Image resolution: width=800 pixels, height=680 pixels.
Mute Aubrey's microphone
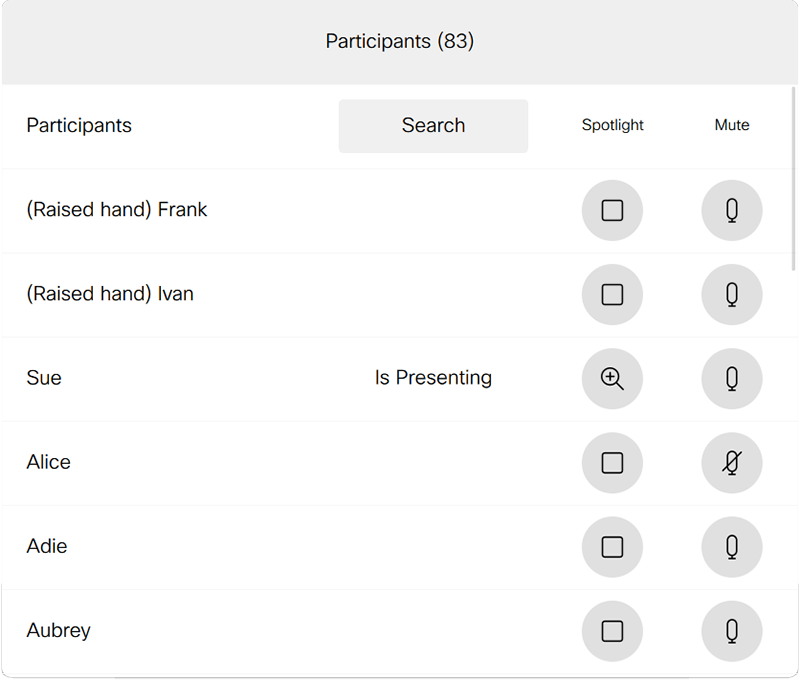(x=732, y=630)
